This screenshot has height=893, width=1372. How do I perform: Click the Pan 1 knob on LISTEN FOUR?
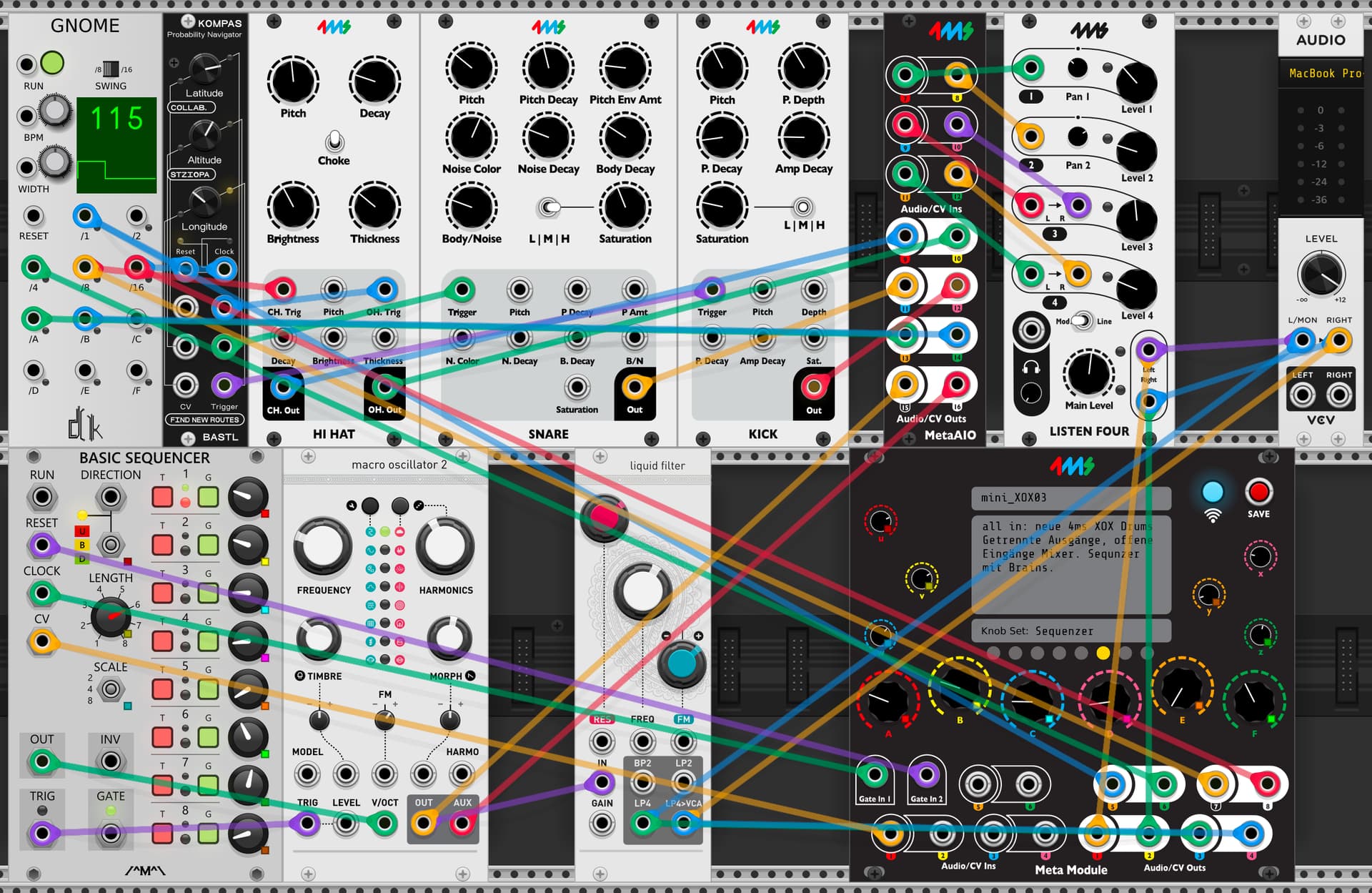point(1078,68)
